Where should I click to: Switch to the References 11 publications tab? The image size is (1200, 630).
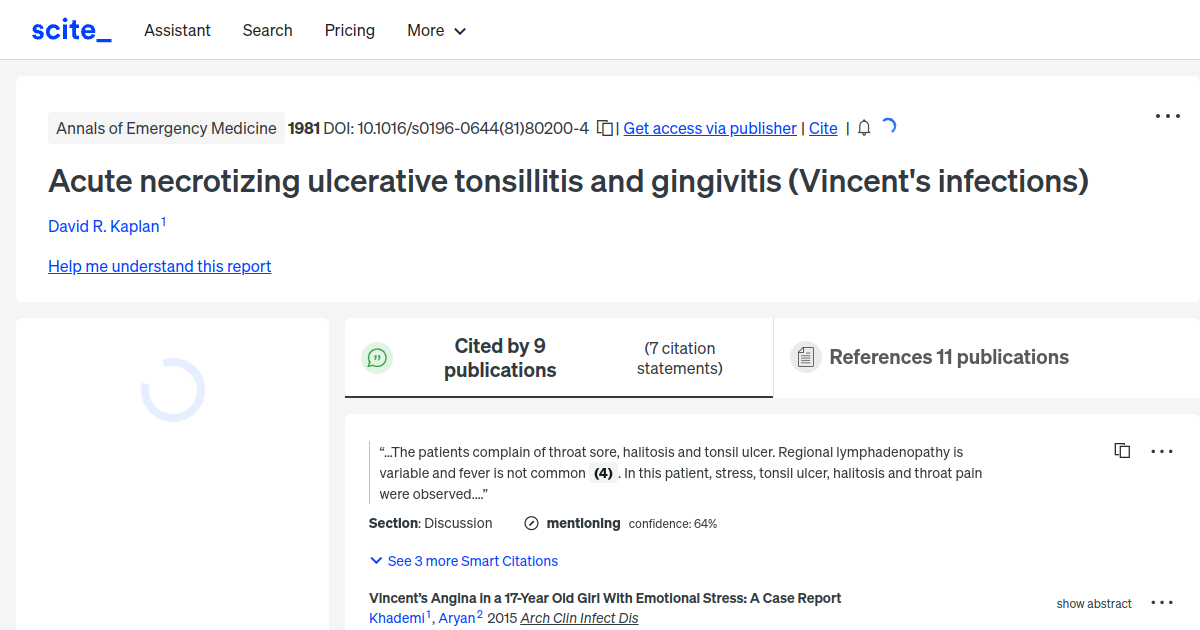coord(948,357)
